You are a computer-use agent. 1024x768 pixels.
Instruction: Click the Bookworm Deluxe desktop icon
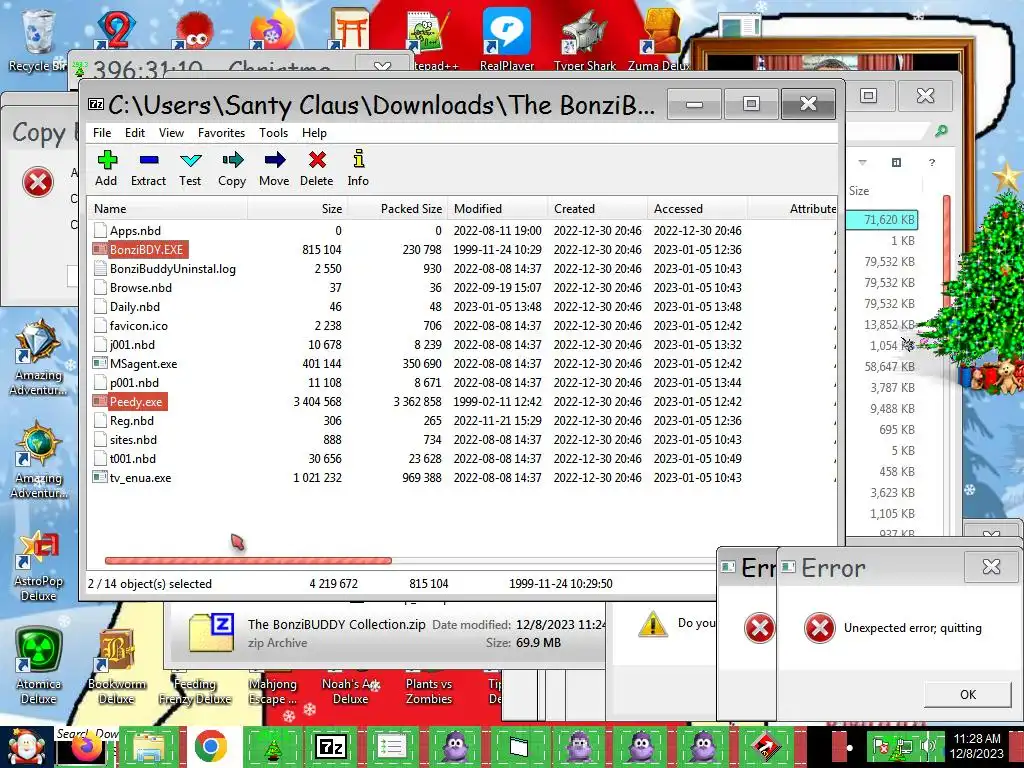tap(117, 666)
